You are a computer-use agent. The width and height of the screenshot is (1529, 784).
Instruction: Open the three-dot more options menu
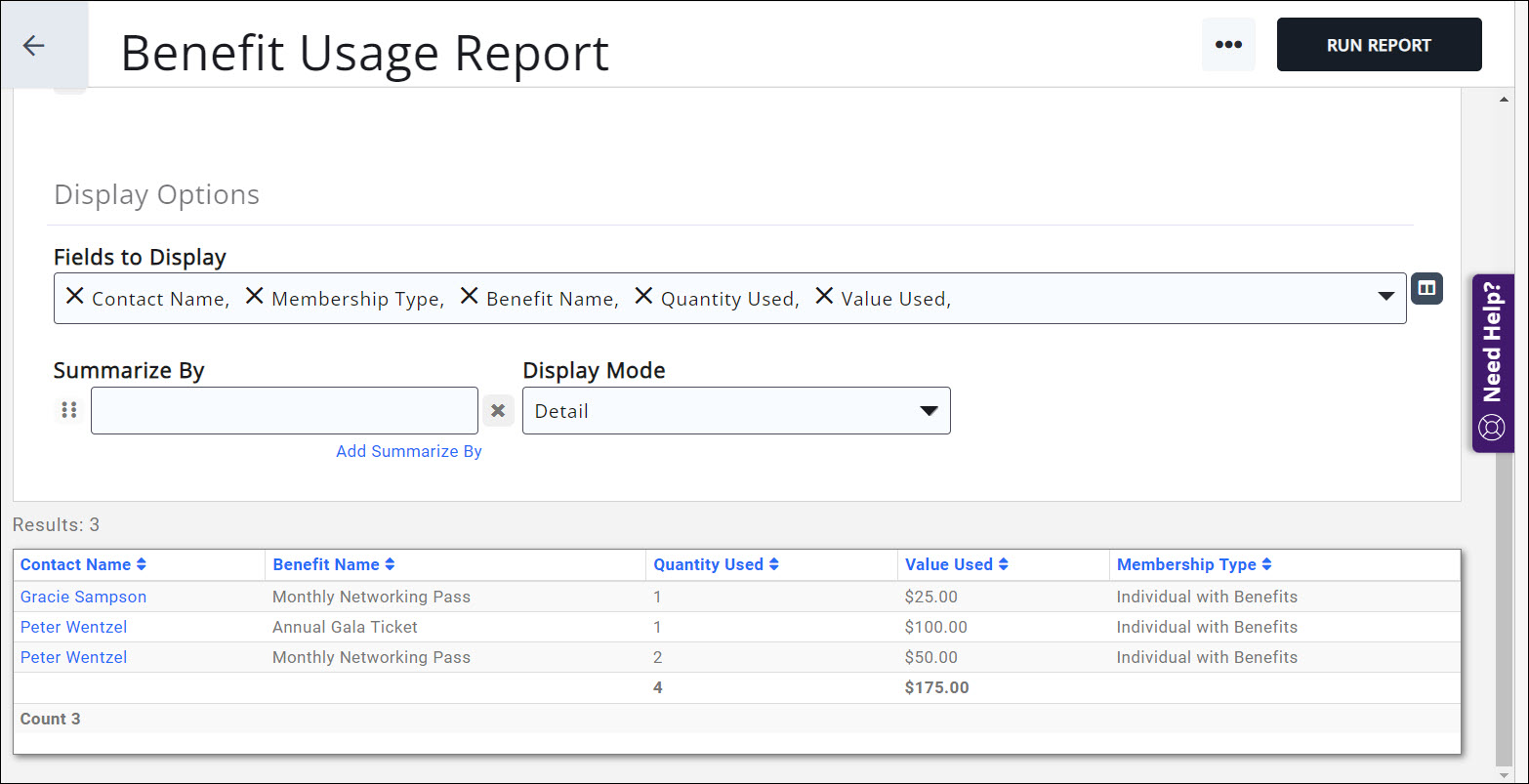pos(1227,45)
